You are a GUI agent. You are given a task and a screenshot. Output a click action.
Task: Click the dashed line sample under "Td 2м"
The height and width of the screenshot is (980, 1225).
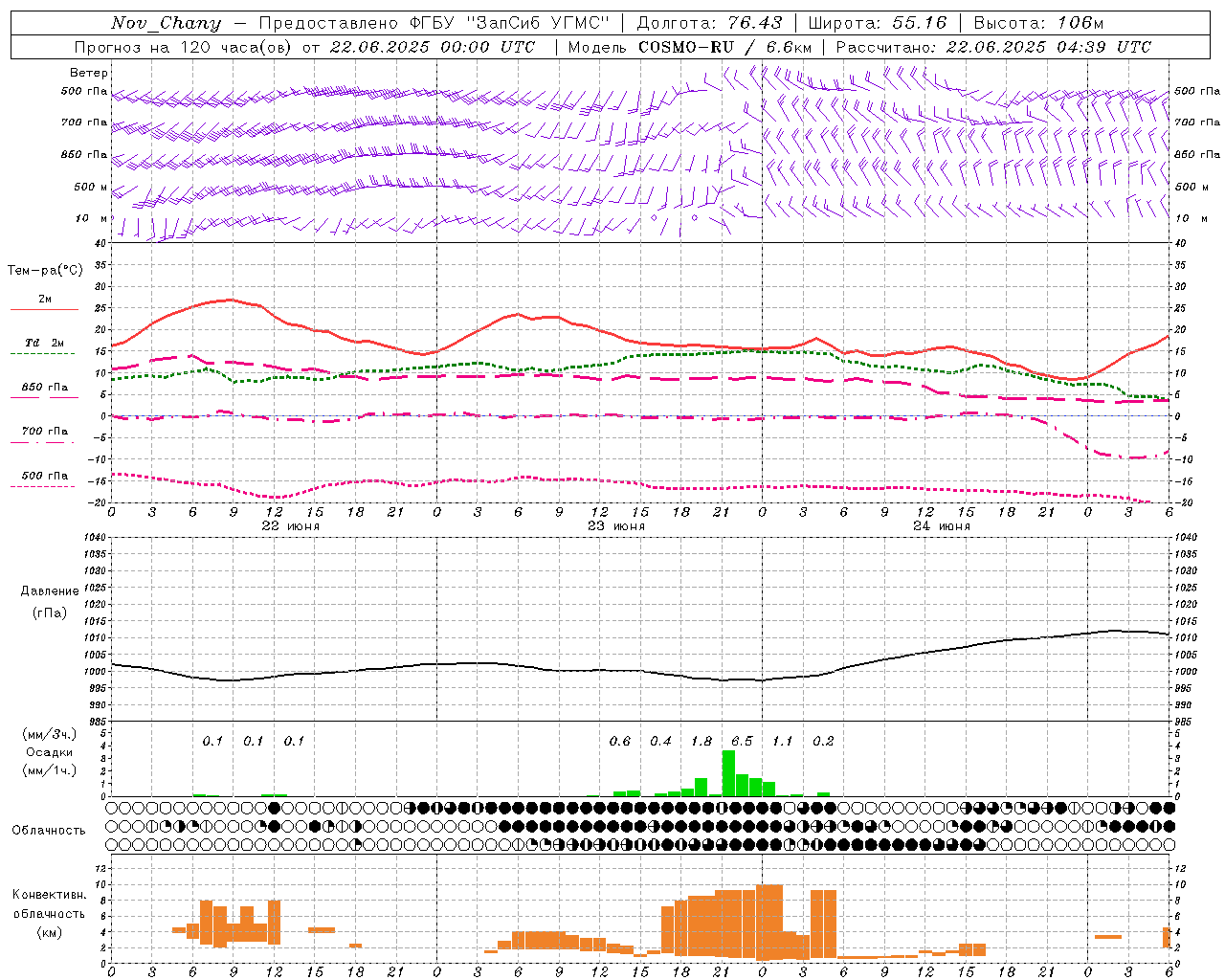coord(44,353)
